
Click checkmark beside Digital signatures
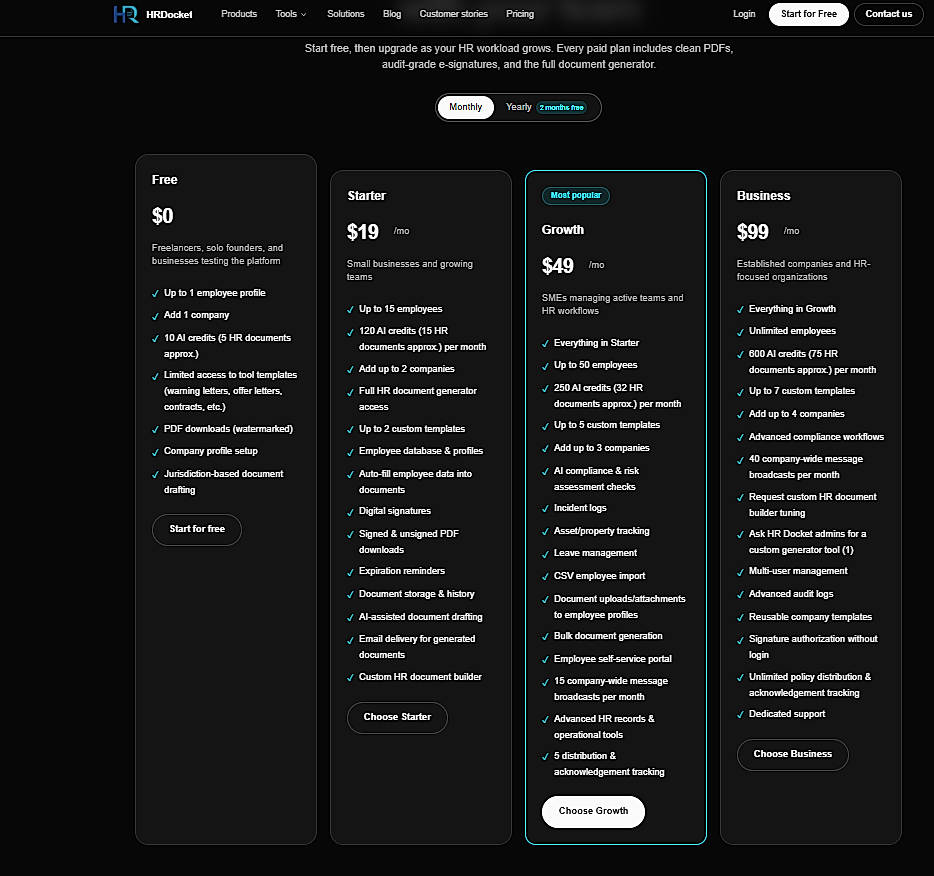350,512
